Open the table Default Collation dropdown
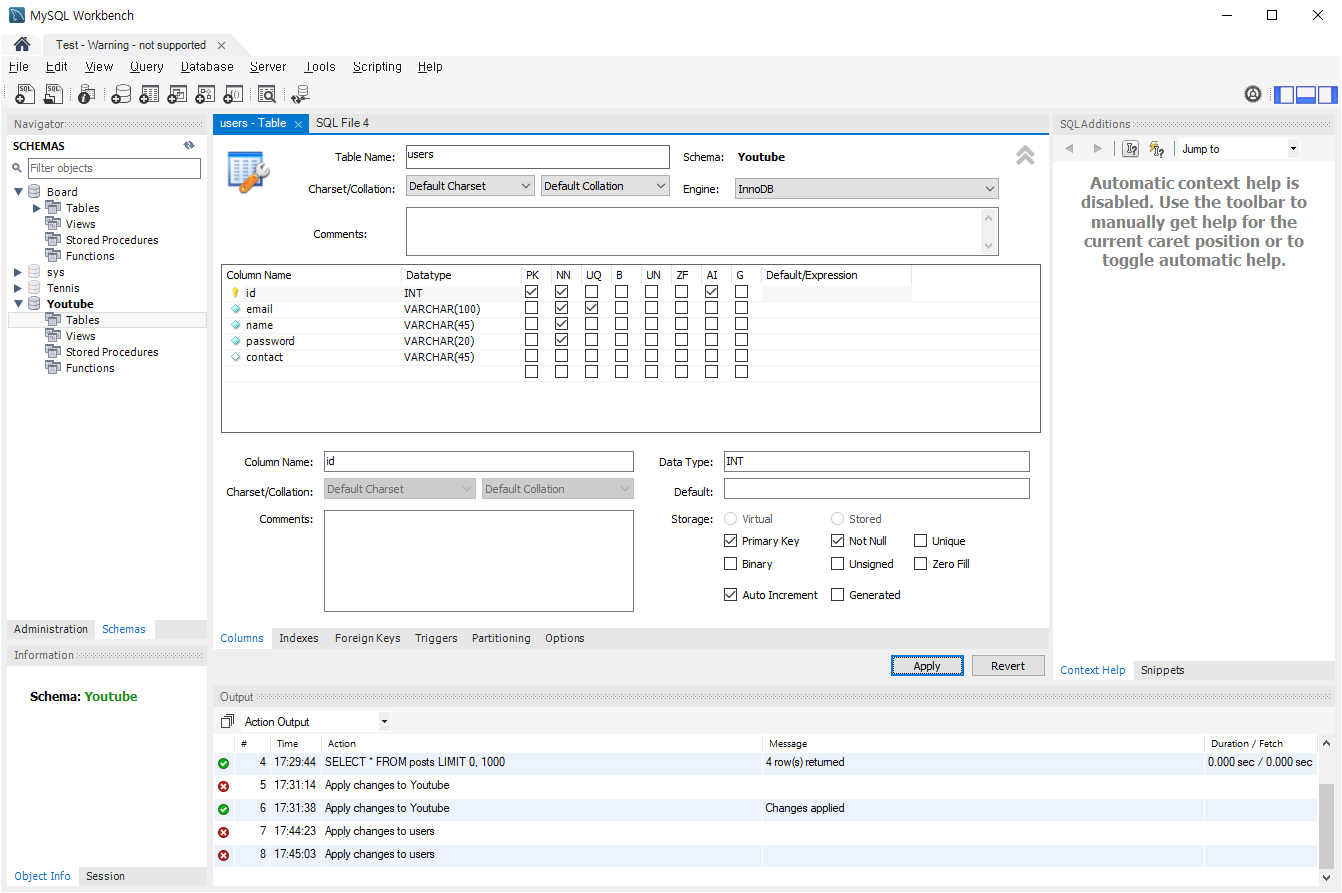1342x893 pixels. point(605,186)
